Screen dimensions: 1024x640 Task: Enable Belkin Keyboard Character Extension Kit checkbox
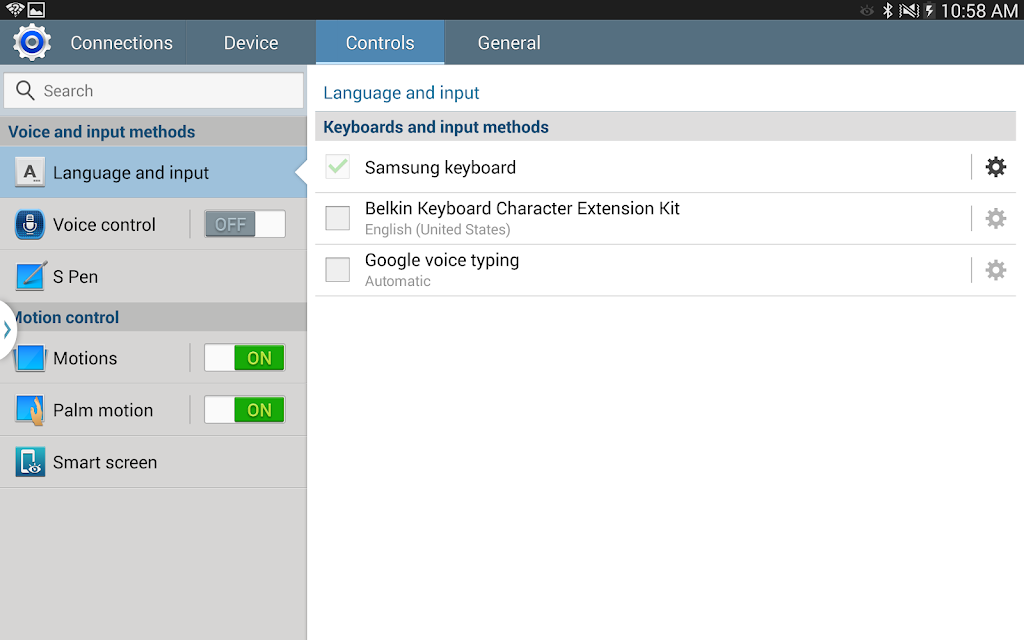(x=338, y=218)
